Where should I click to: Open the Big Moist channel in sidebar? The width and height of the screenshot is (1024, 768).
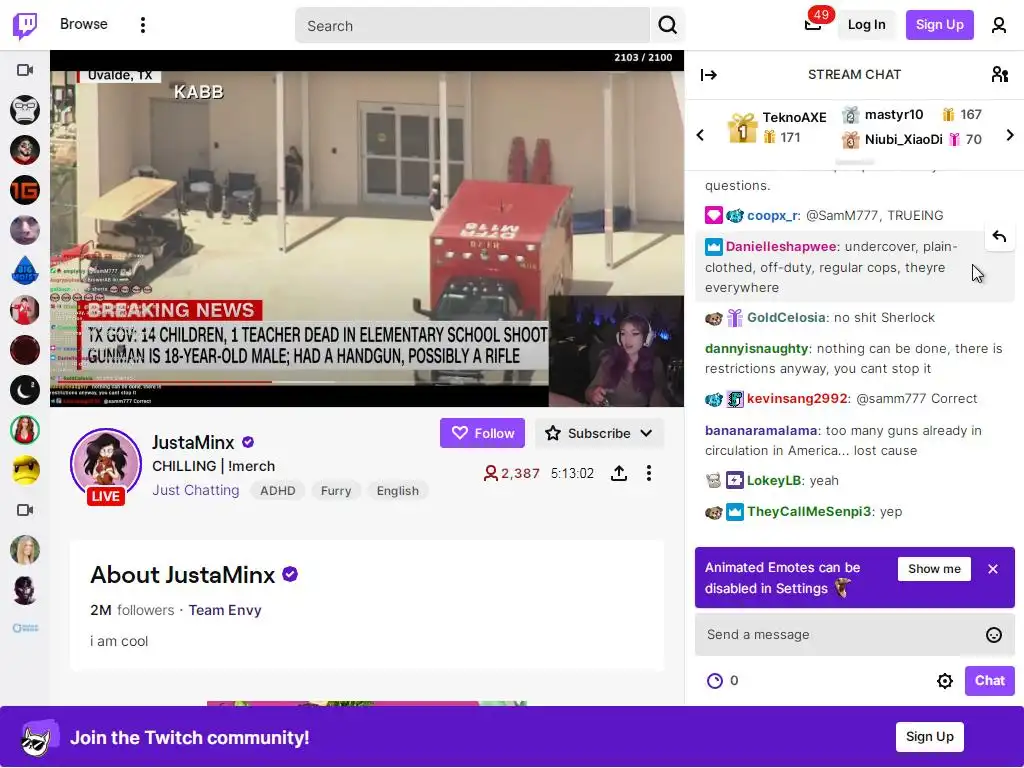coord(25,270)
